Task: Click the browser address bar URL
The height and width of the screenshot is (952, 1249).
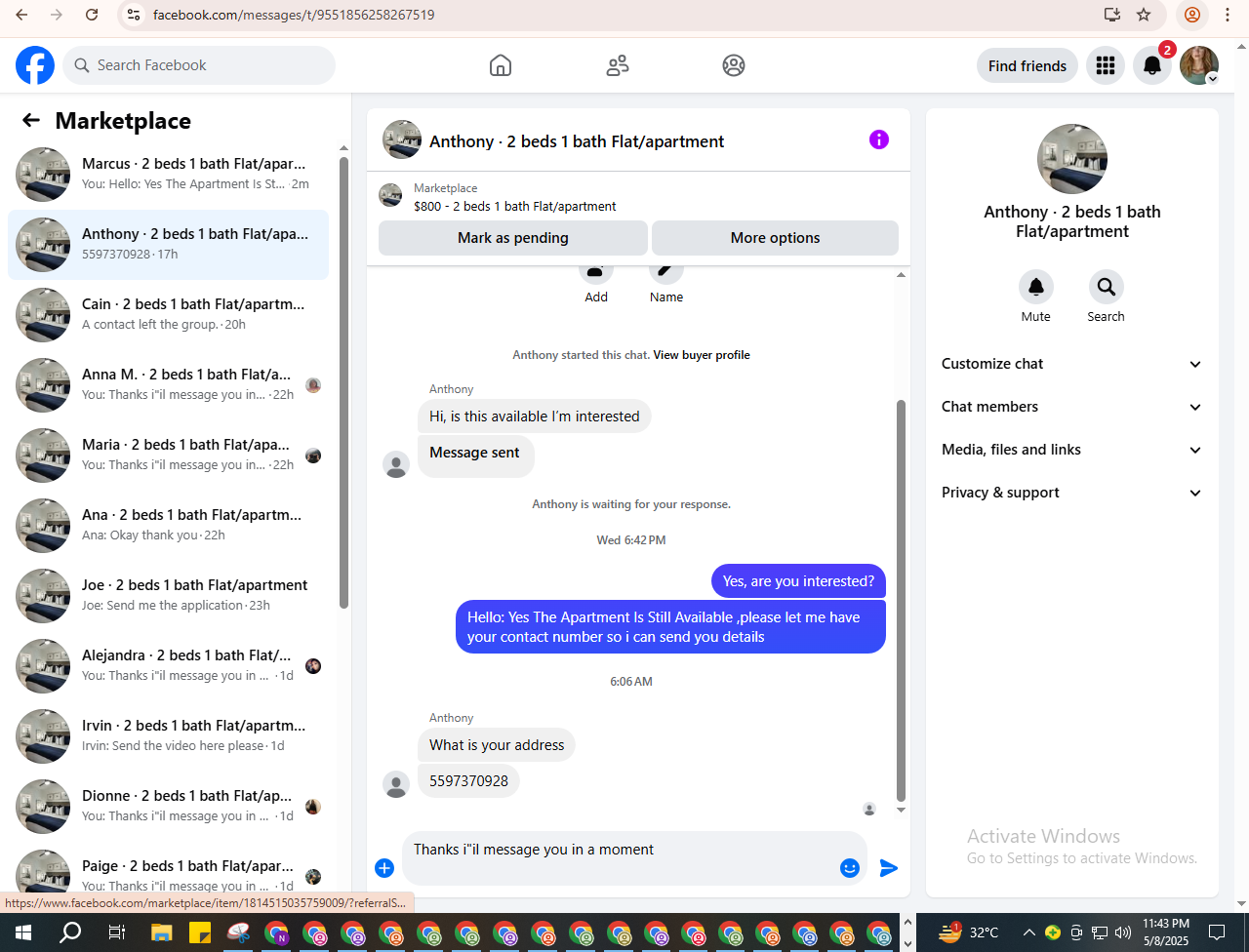Action: 294,15
